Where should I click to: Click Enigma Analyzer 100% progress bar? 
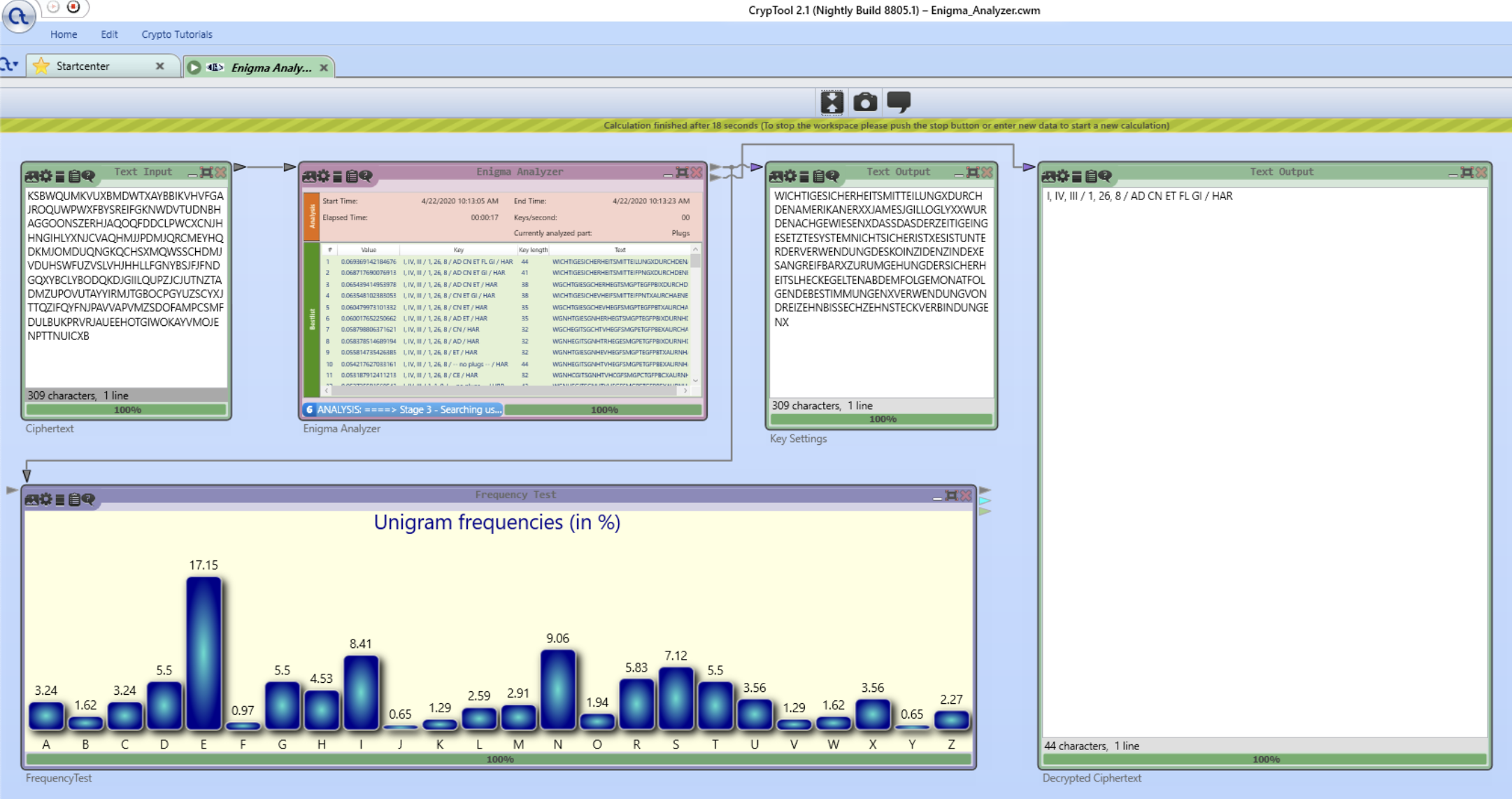[604, 410]
